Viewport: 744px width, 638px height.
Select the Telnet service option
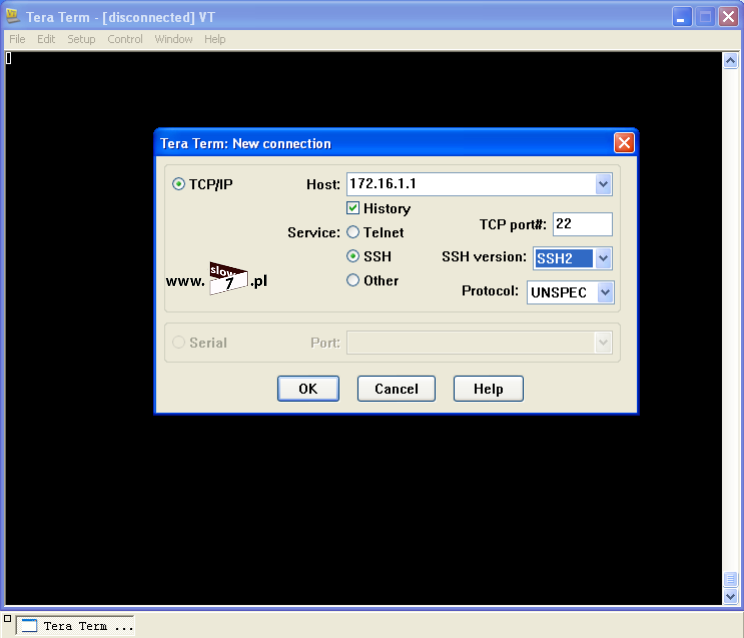(353, 232)
